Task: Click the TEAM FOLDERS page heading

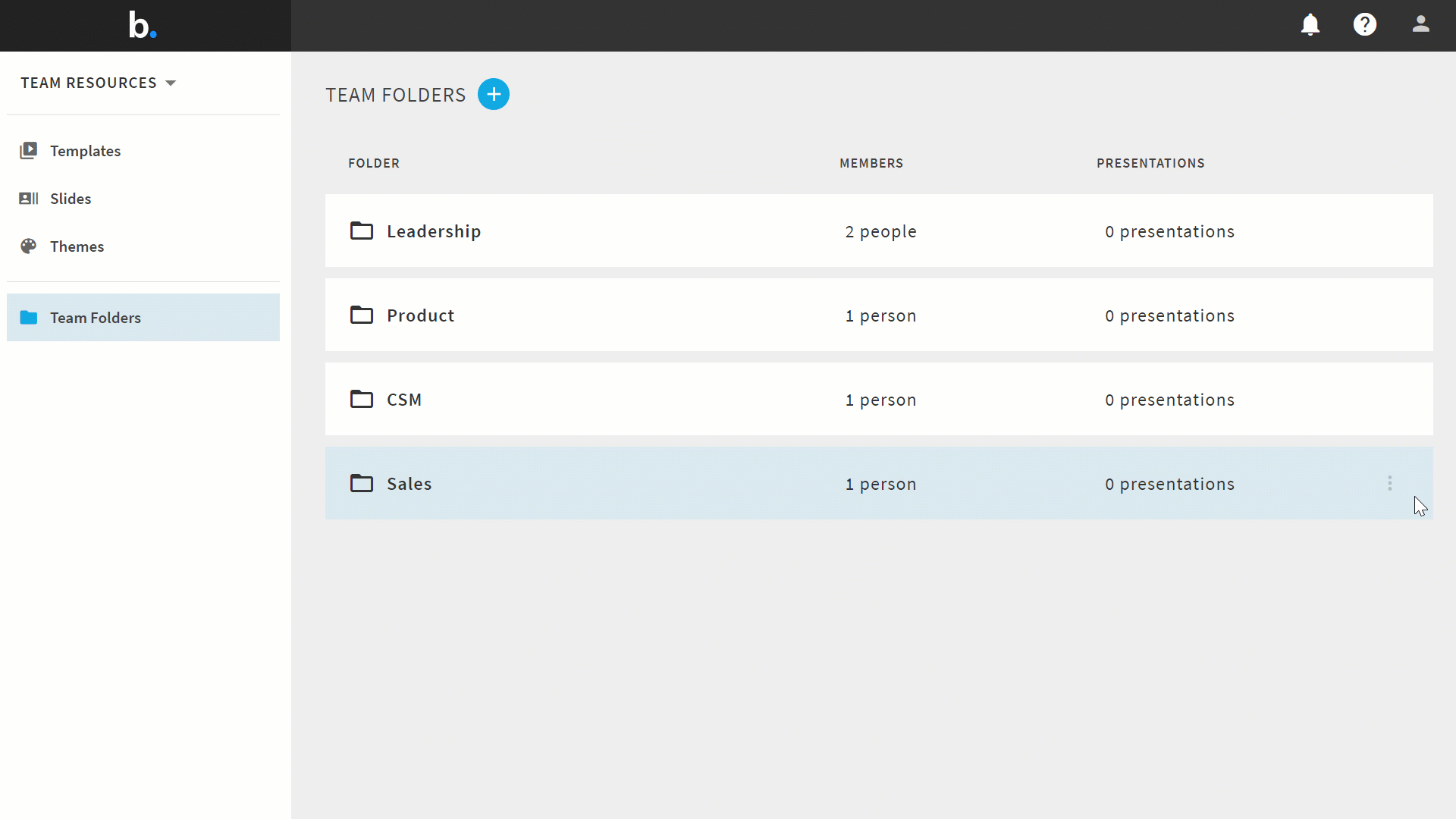Action: (396, 95)
